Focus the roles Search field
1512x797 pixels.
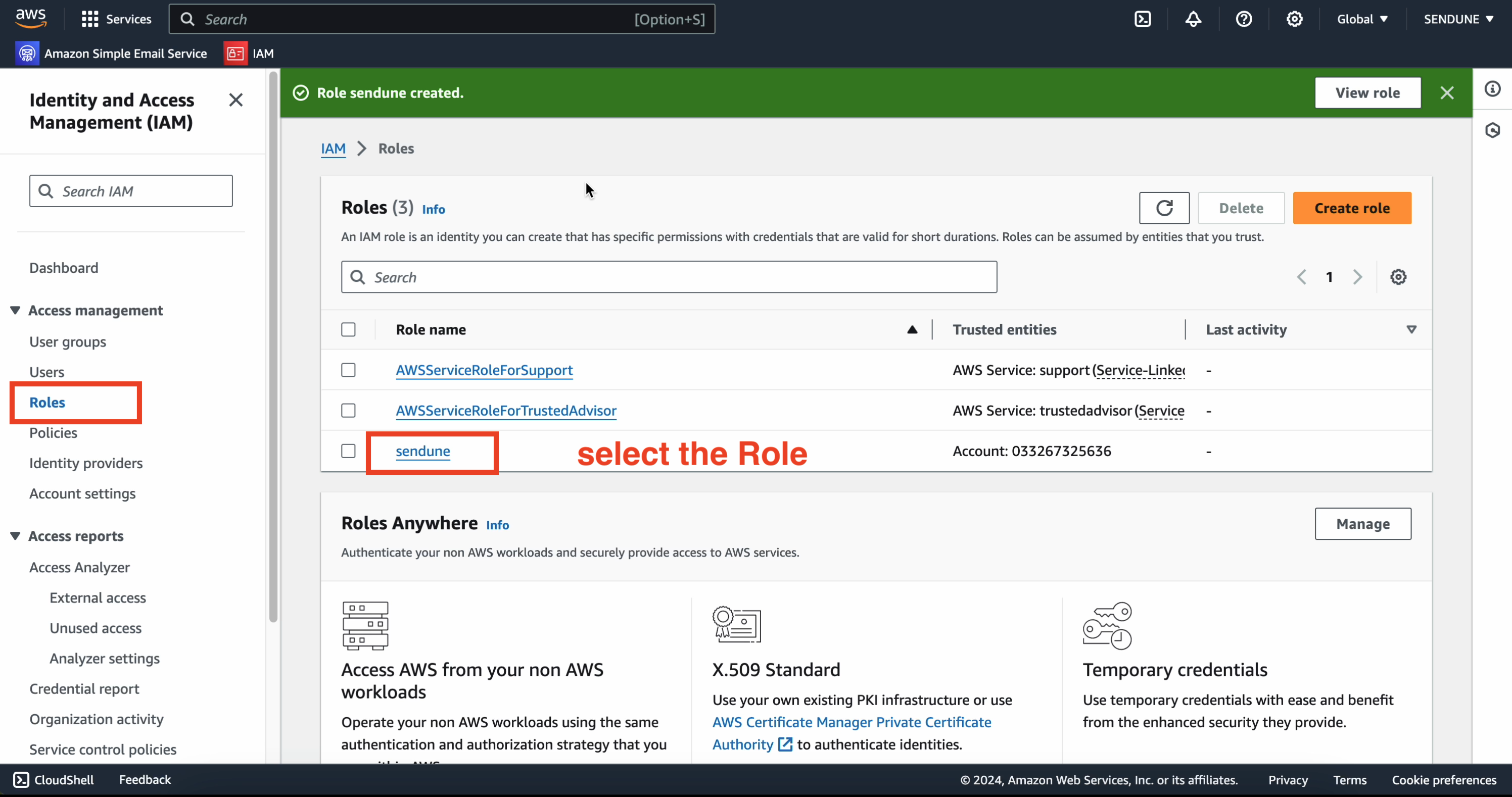669,277
